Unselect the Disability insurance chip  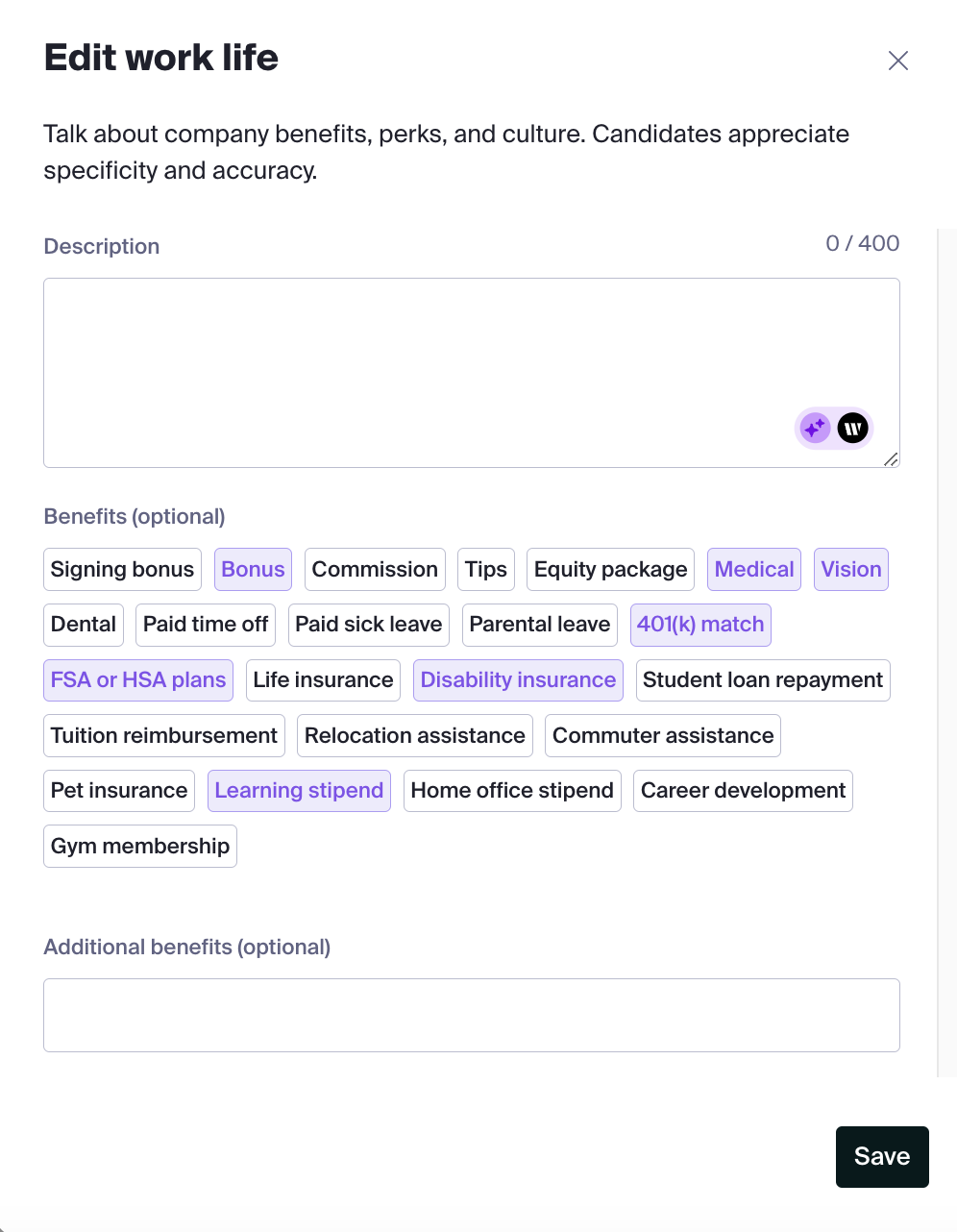pos(518,680)
